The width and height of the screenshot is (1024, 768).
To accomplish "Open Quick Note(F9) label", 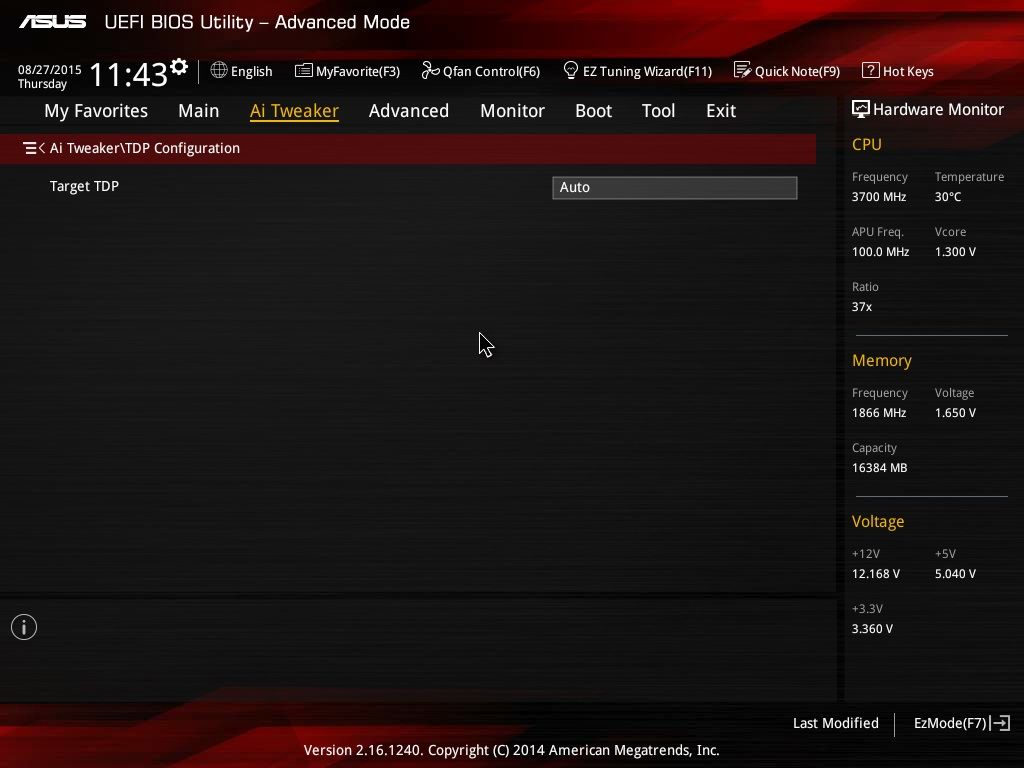I will tap(797, 71).
